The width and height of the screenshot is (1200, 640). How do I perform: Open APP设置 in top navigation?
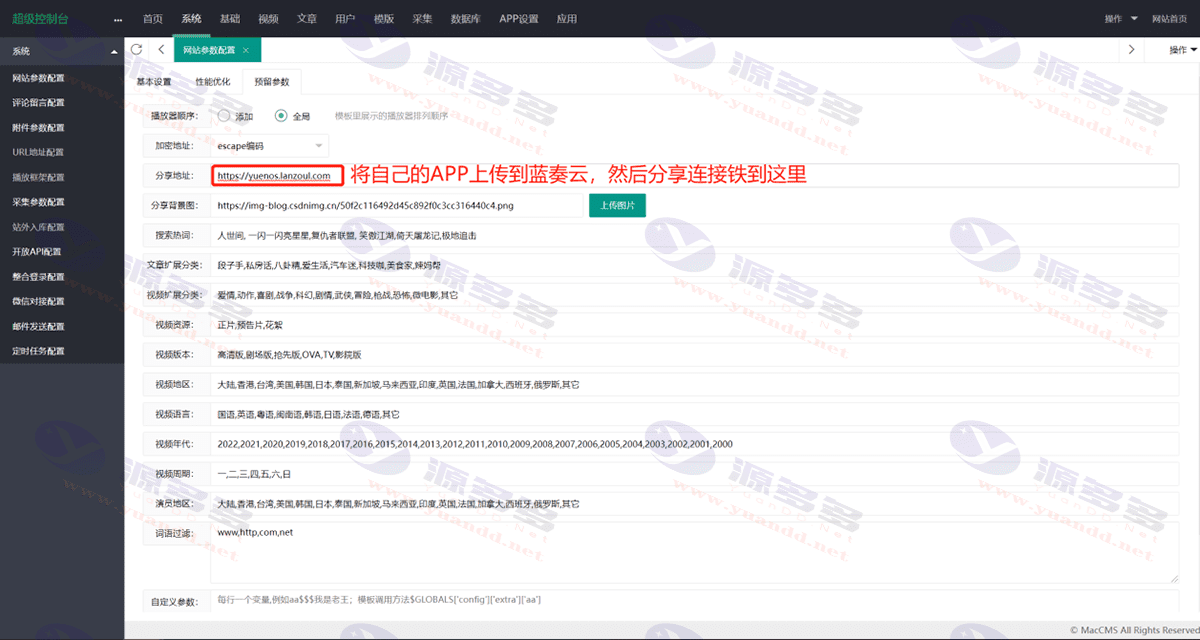tap(519, 19)
